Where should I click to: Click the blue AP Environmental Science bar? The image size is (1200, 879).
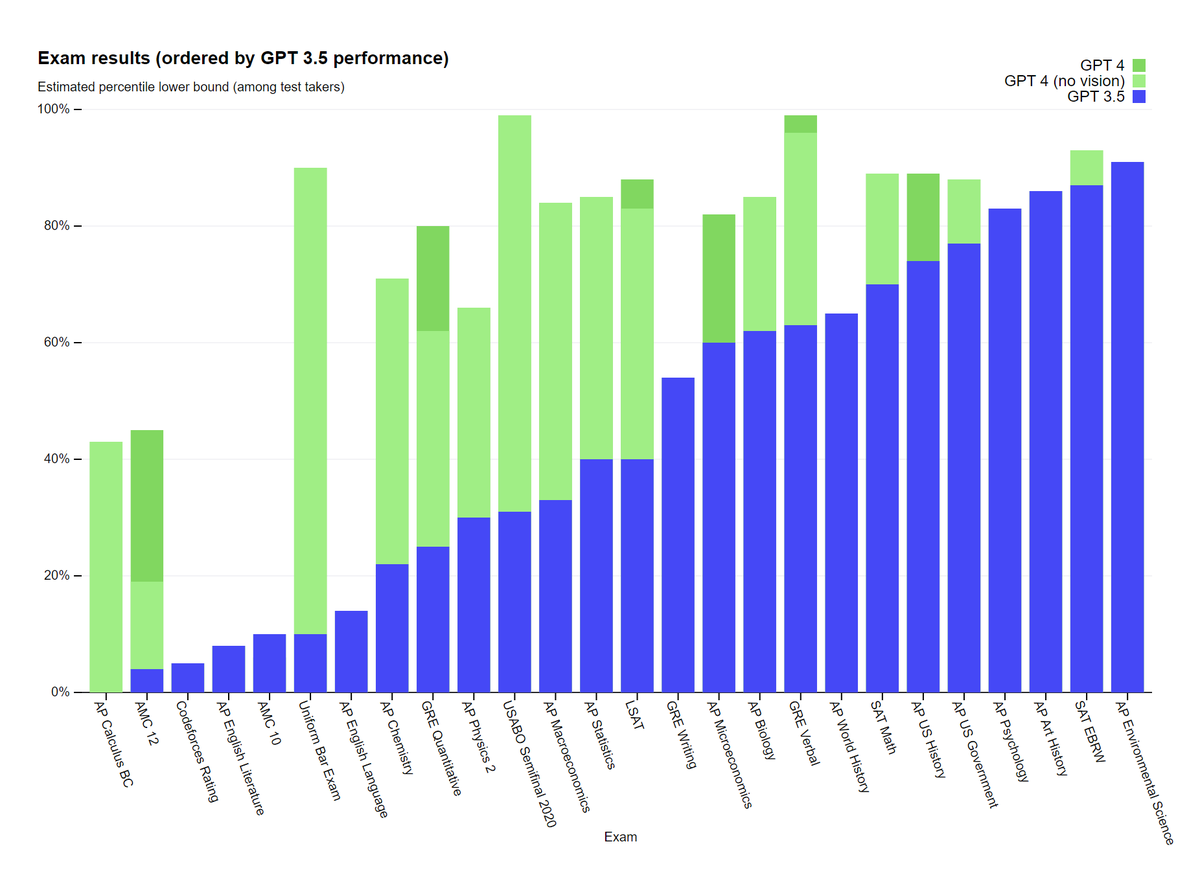[1128, 427]
